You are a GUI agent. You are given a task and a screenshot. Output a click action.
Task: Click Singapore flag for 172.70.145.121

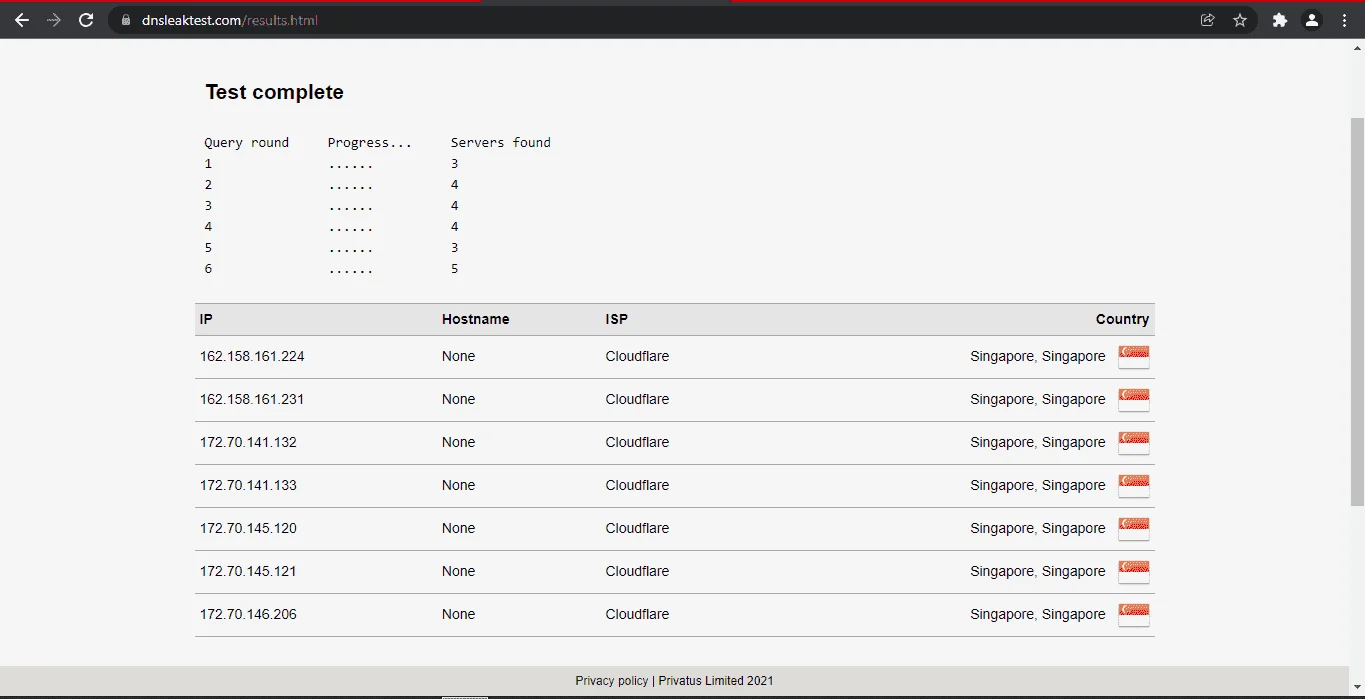[1134, 572]
